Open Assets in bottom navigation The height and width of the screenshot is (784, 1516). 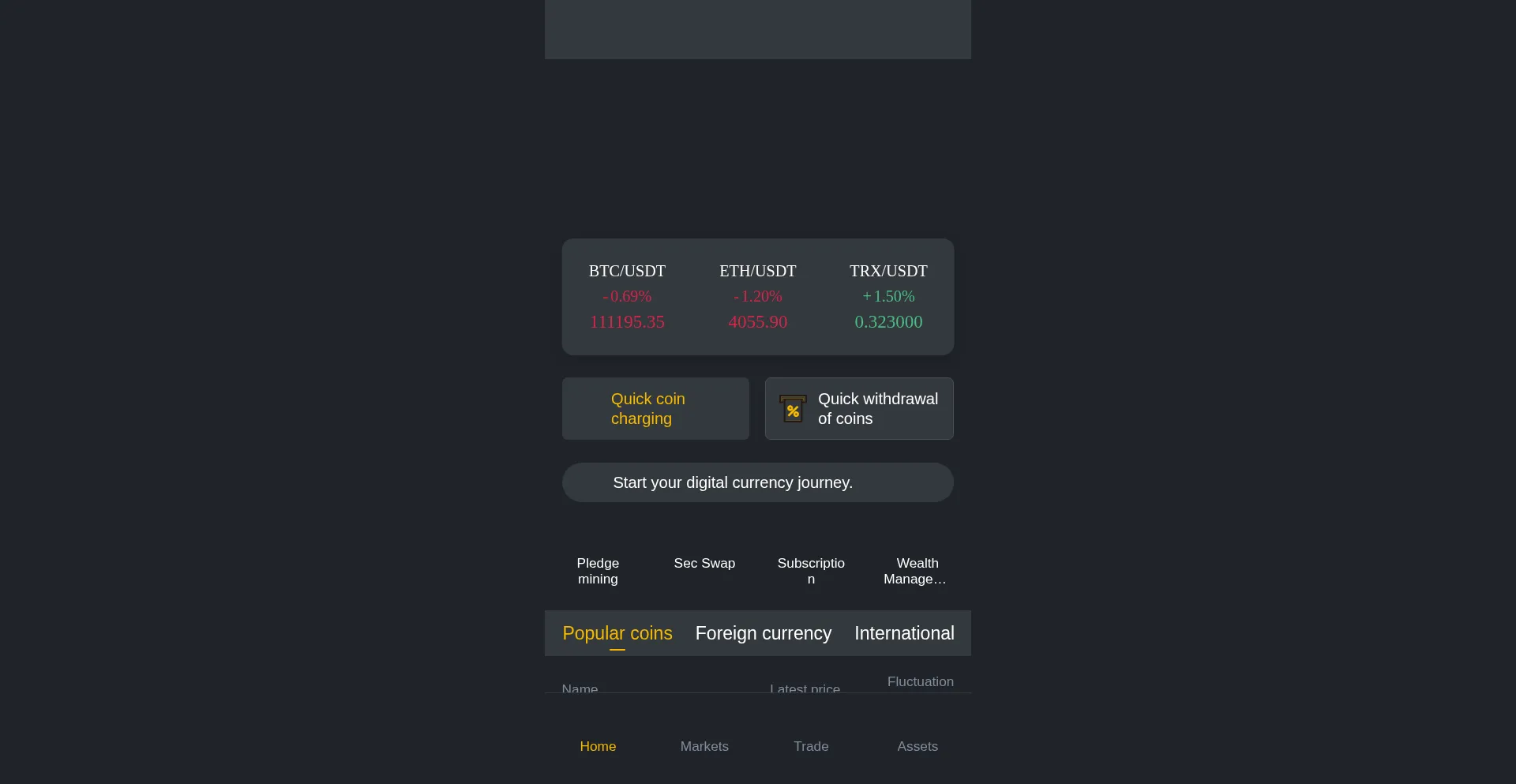tap(917, 746)
